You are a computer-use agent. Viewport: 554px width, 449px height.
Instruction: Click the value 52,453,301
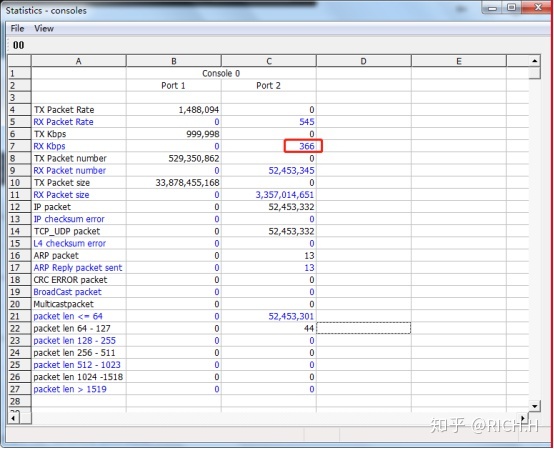point(291,316)
